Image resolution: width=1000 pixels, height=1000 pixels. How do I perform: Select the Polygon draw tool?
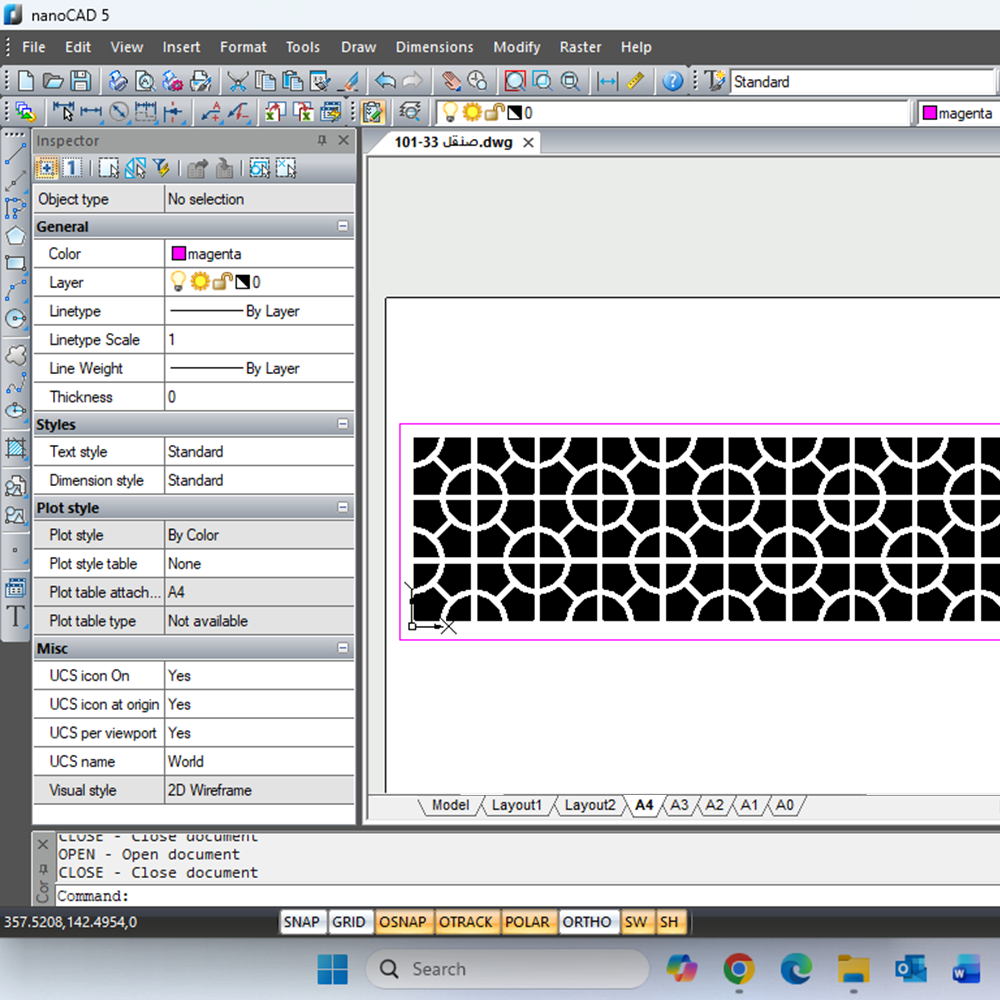(15, 236)
